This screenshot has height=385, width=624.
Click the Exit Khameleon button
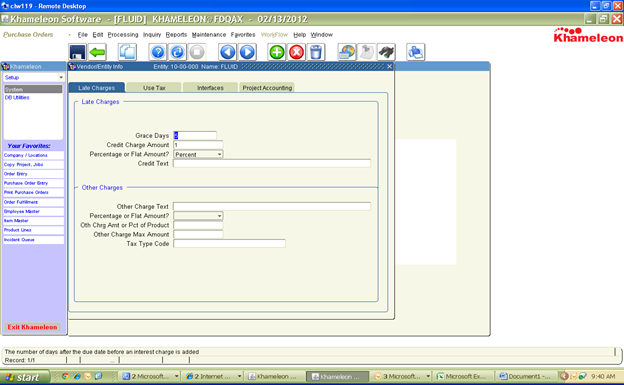32,327
